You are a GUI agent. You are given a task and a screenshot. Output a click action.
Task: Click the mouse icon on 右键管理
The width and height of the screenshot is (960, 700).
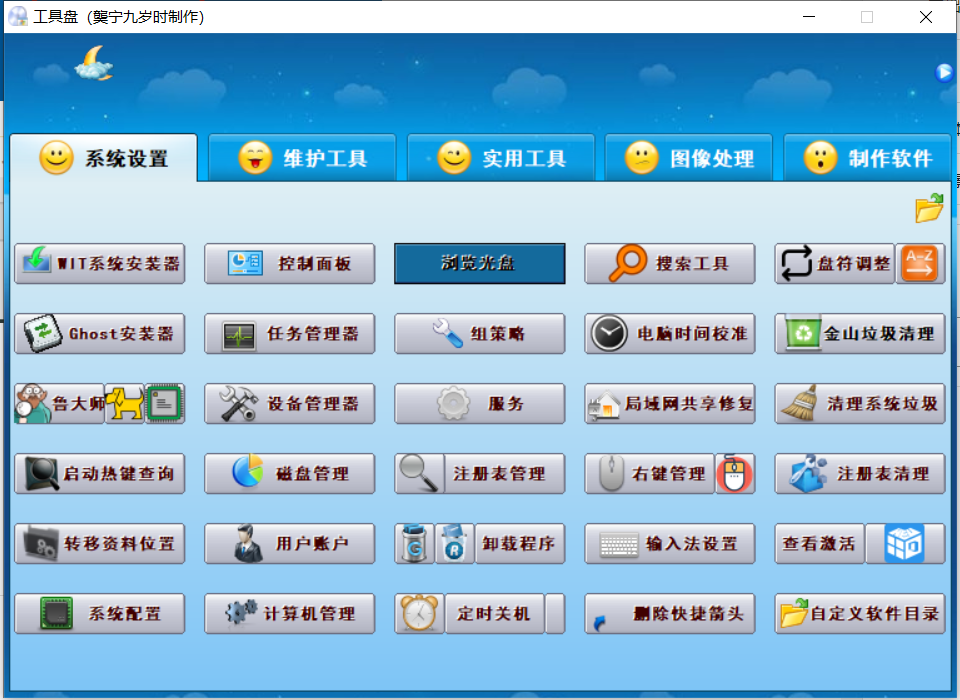tap(734, 473)
